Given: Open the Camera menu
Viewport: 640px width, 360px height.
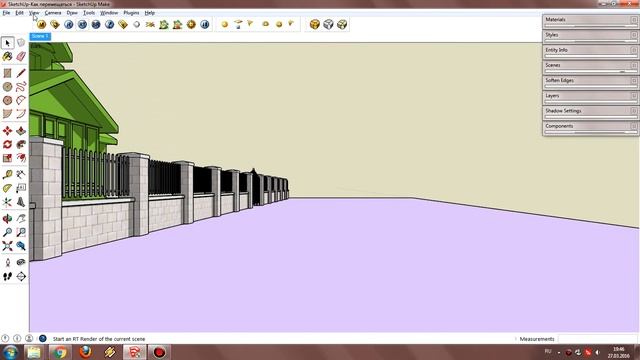Looking at the screenshot, I should (53, 13).
